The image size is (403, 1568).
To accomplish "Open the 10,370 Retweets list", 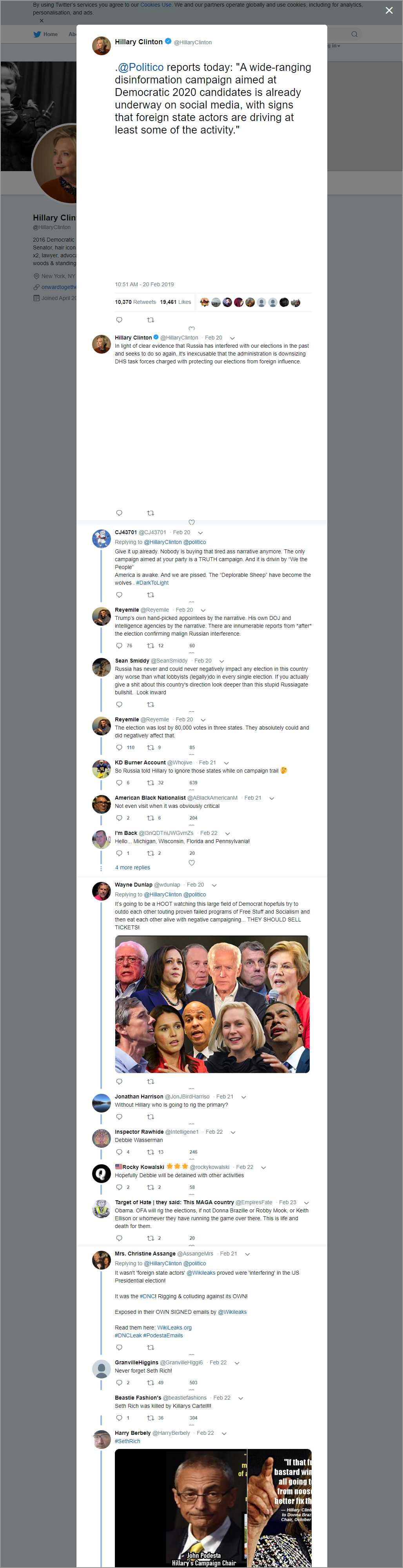I will click(135, 302).
